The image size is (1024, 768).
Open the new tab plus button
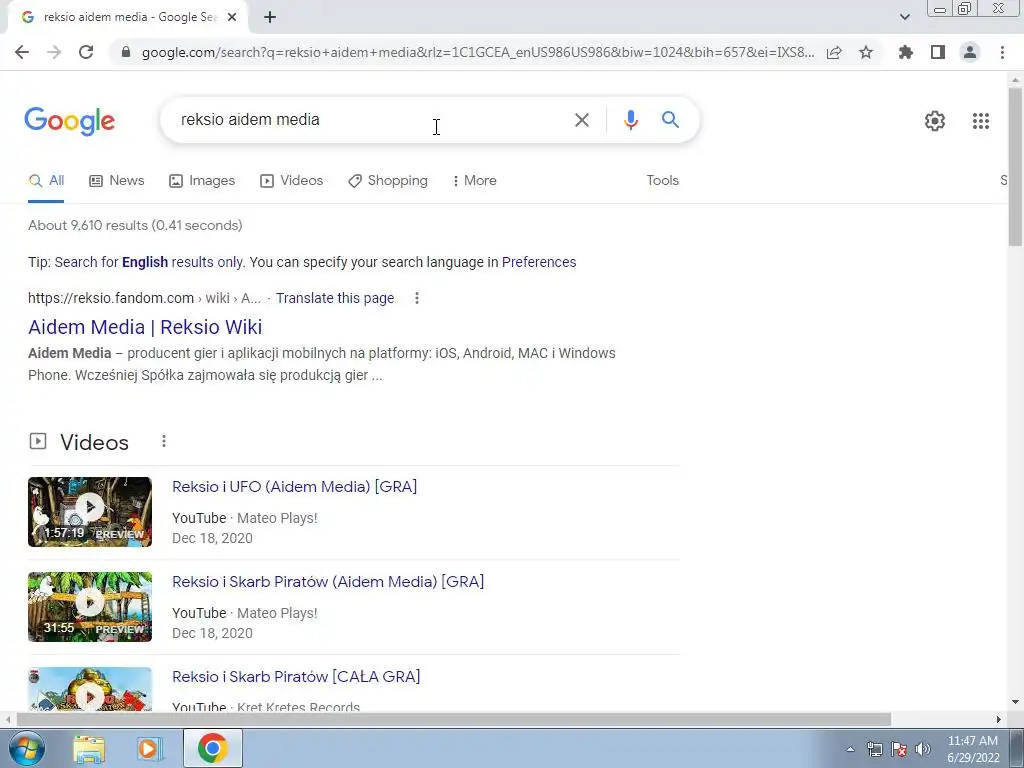click(x=270, y=18)
